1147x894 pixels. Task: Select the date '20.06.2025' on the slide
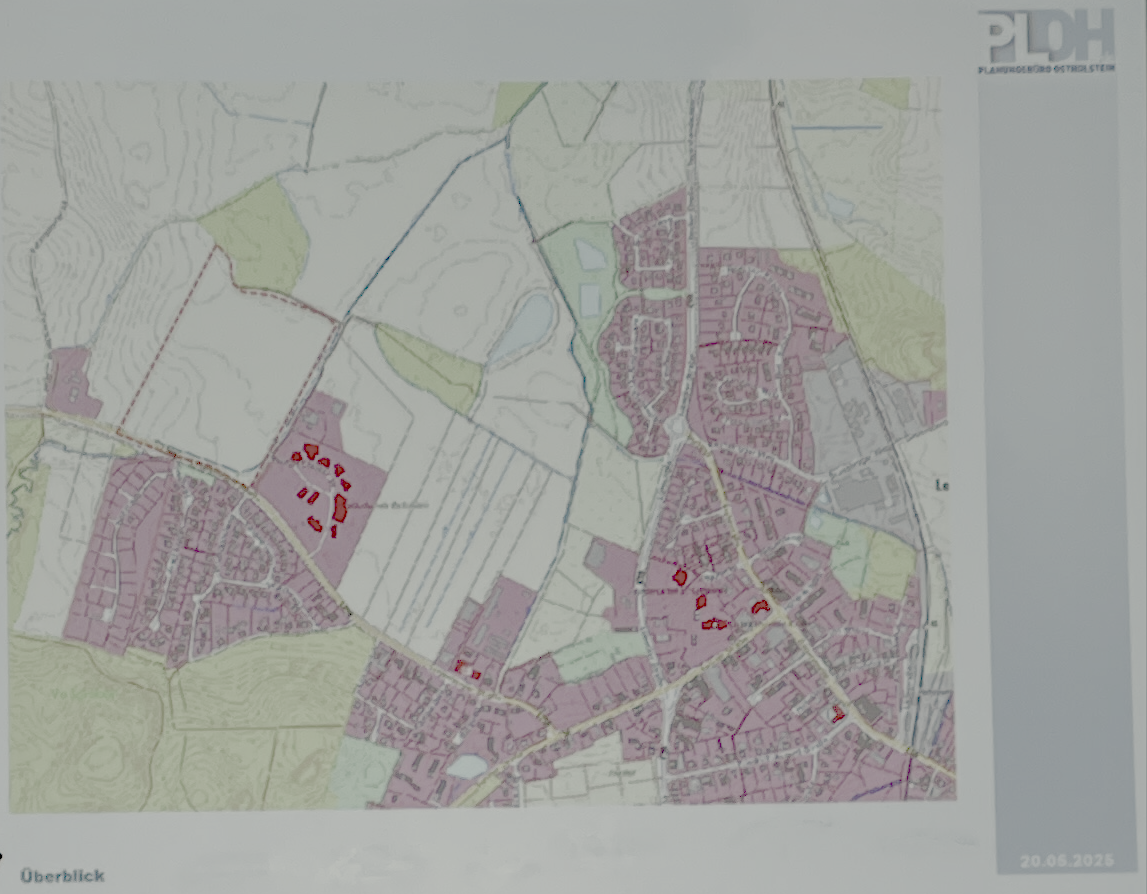(x=1067, y=860)
